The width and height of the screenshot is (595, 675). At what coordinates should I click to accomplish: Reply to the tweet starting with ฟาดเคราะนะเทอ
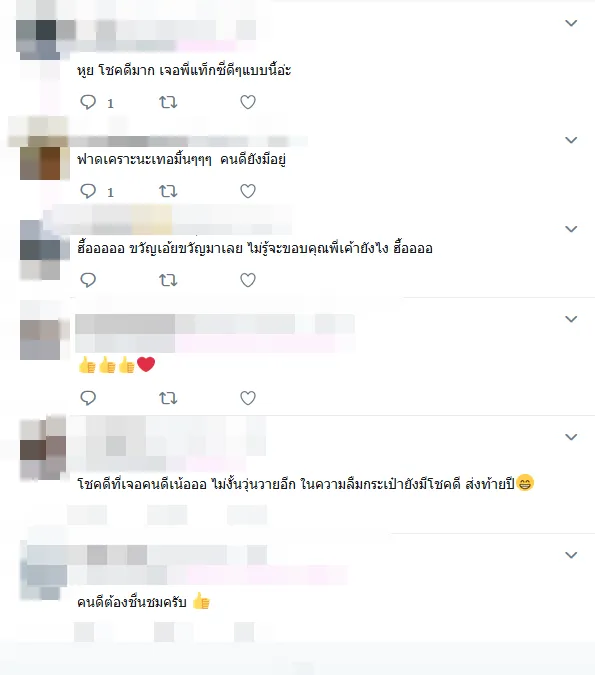coord(88,191)
